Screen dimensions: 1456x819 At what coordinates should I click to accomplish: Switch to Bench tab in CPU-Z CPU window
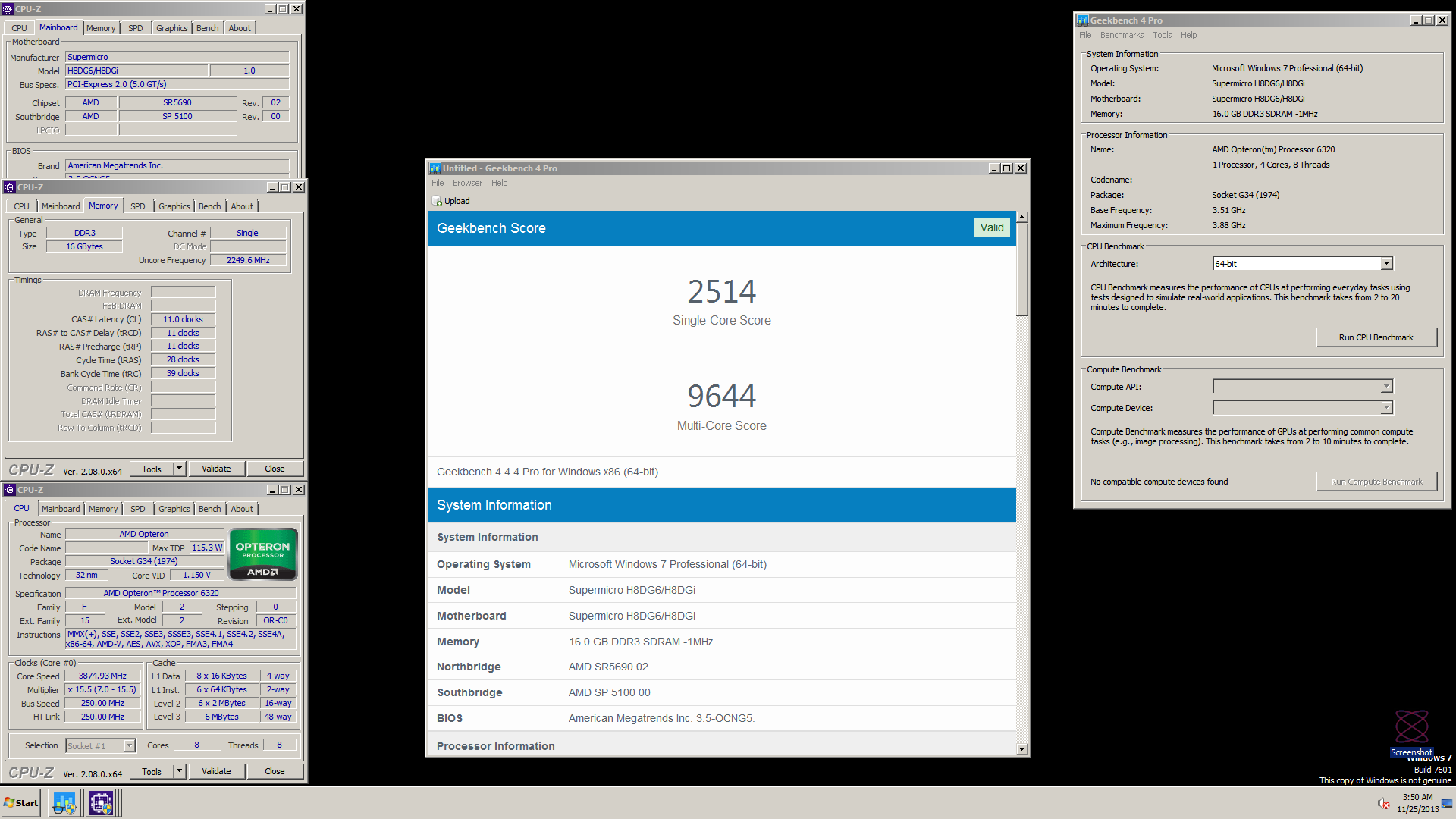click(209, 509)
